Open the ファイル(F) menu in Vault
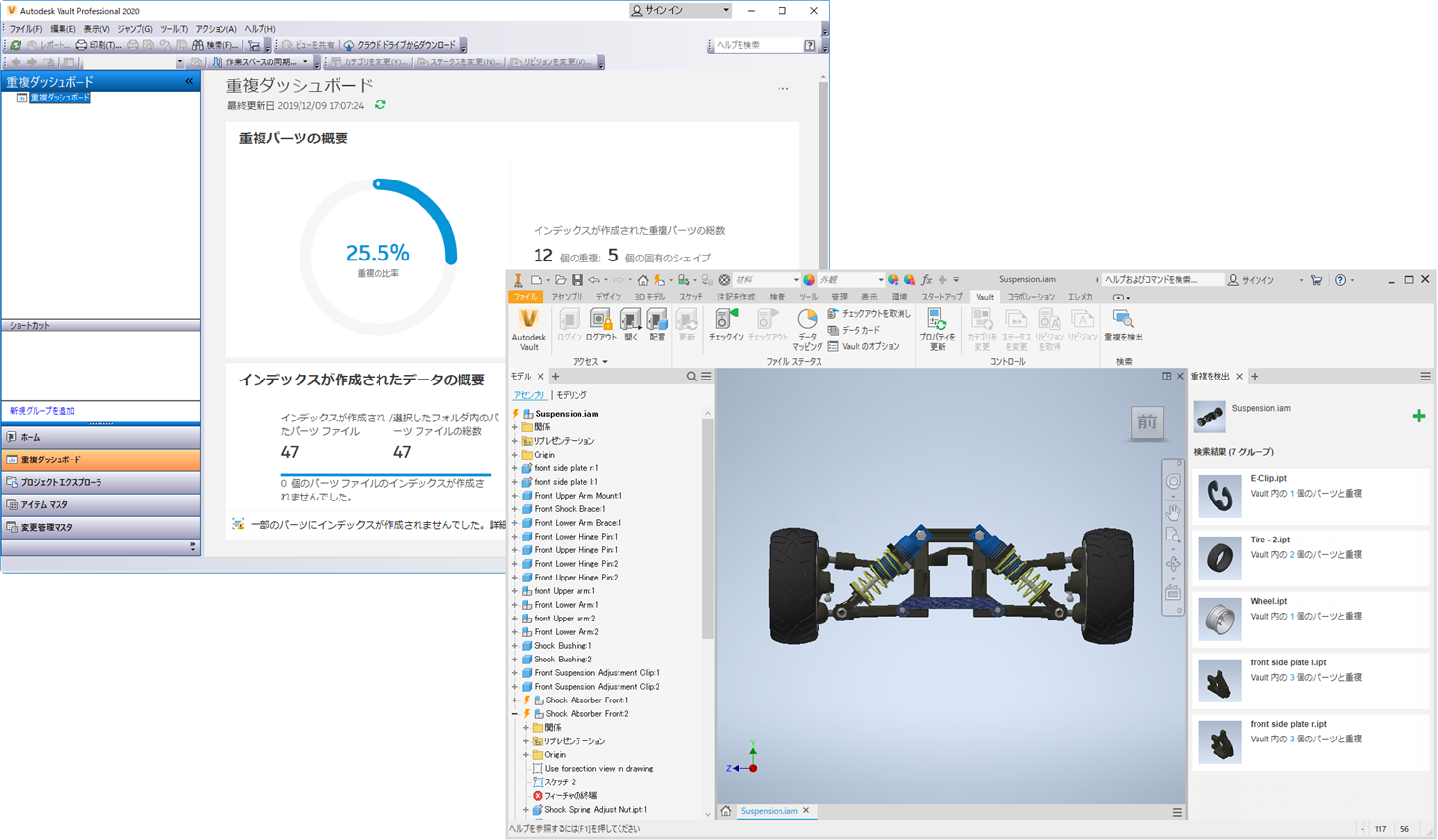 click(25, 29)
